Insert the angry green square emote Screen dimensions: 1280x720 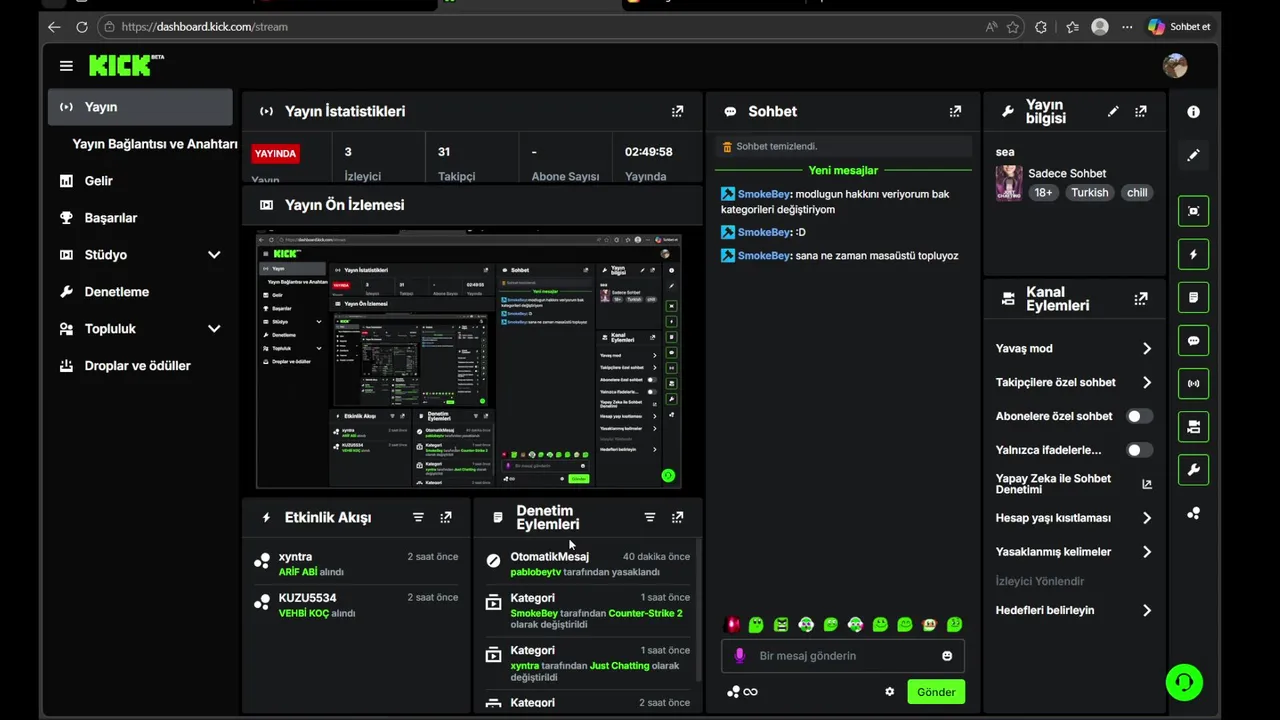781,625
